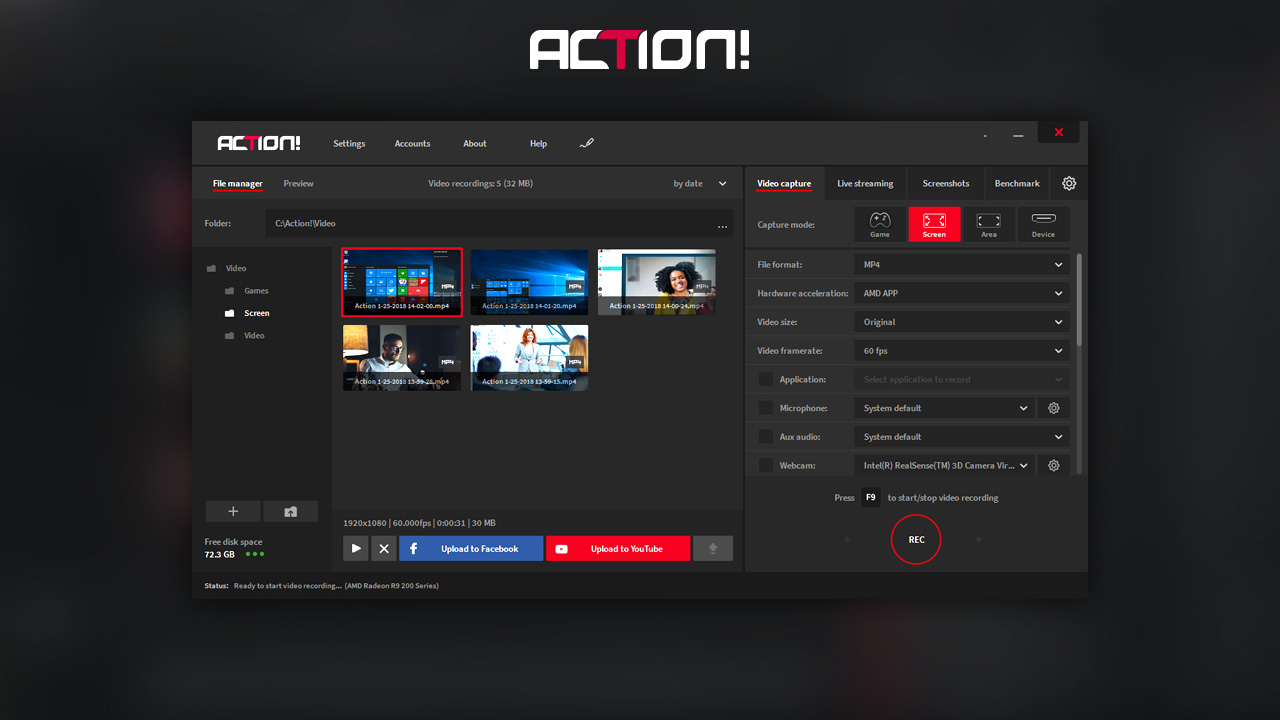Select thumbnail Action 1-25-2018 14-01-20.mp4
Screen dimensions: 1280x720
click(529, 282)
